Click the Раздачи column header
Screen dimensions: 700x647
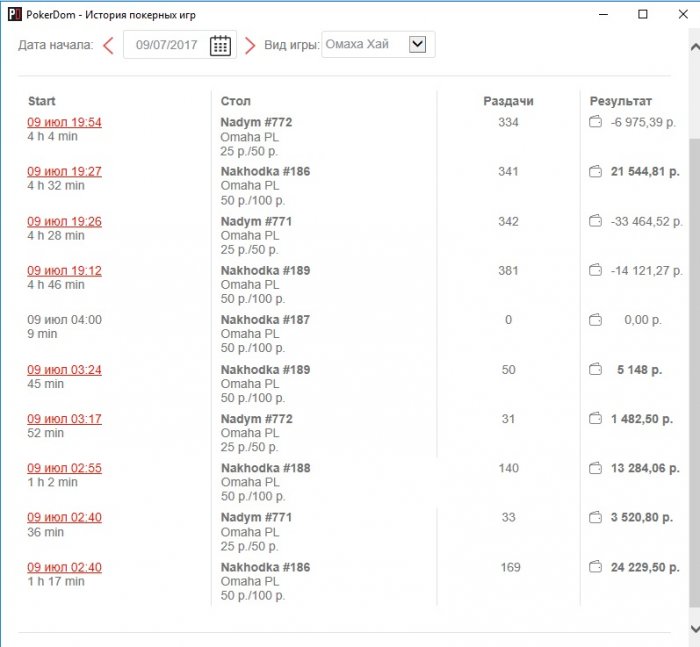click(x=508, y=101)
